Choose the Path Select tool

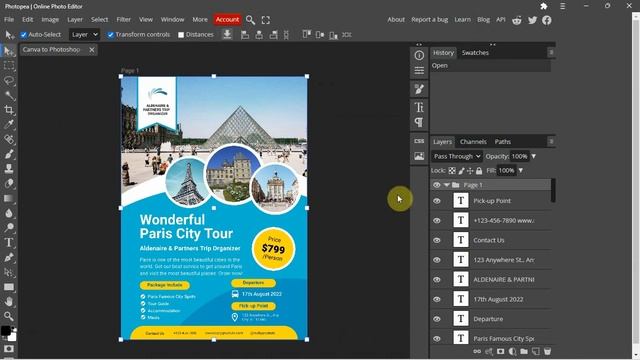(9, 272)
